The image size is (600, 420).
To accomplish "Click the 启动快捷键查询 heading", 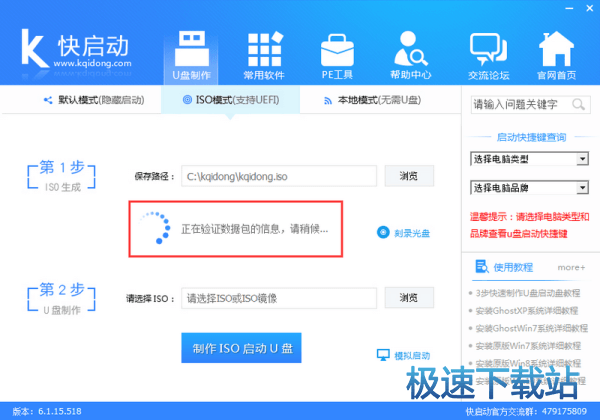I will [531, 137].
